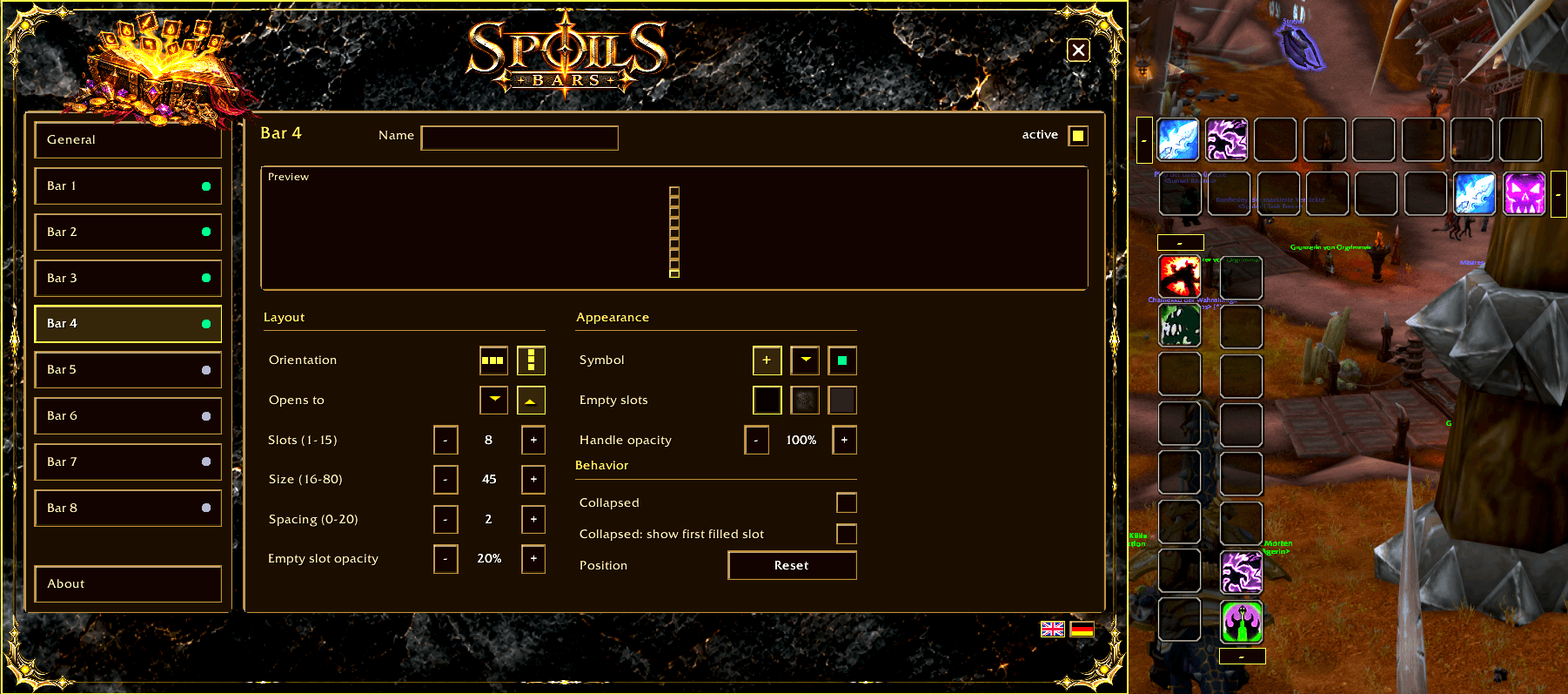Select the gray empty slot style
This screenshot has width=1568, height=694.
pos(842,400)
